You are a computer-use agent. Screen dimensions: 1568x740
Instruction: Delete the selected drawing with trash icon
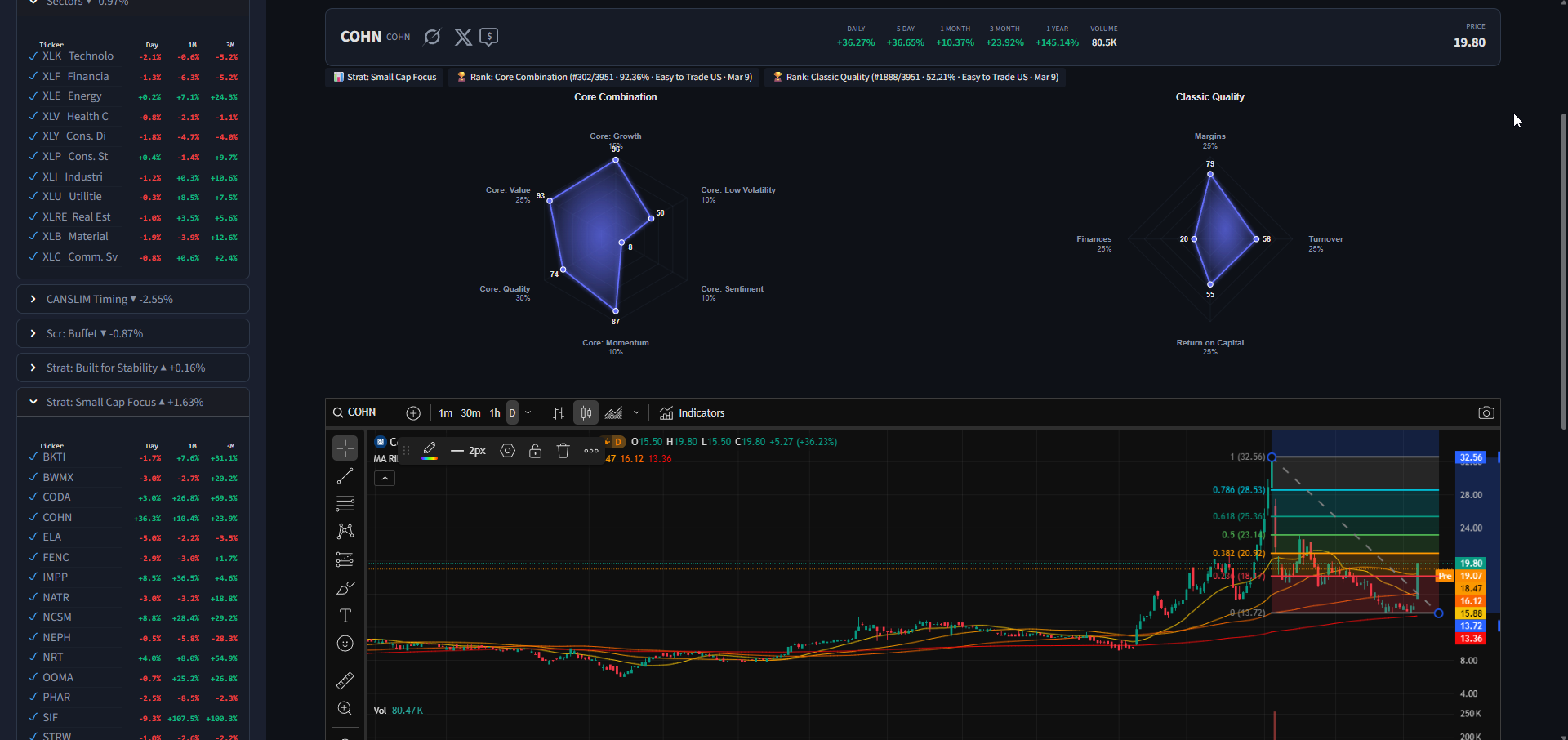[x=563, y=451]
